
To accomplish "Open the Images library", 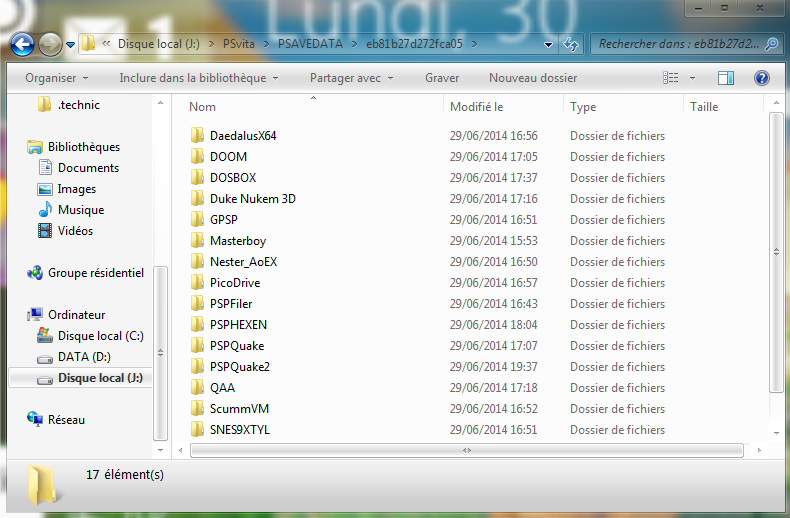I will tap(67, 188).
